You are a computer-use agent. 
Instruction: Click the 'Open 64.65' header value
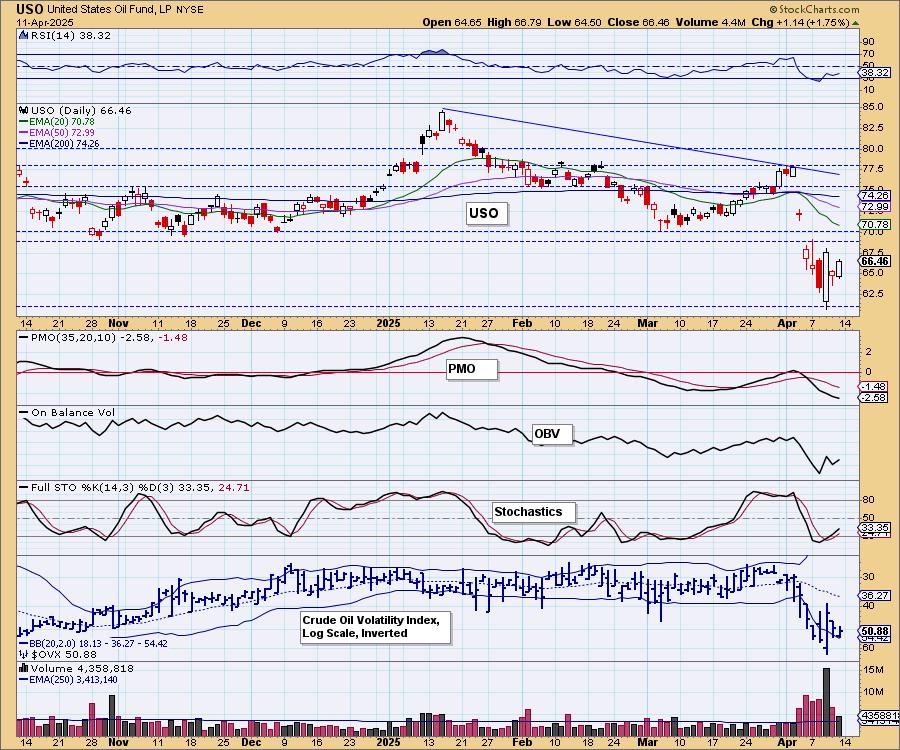[x=452, y=22]
